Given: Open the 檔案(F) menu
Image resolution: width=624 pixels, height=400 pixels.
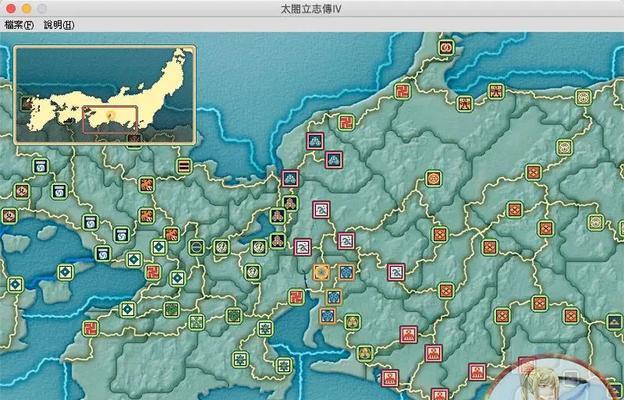Looking at the screenshot, I should point(19,25).
